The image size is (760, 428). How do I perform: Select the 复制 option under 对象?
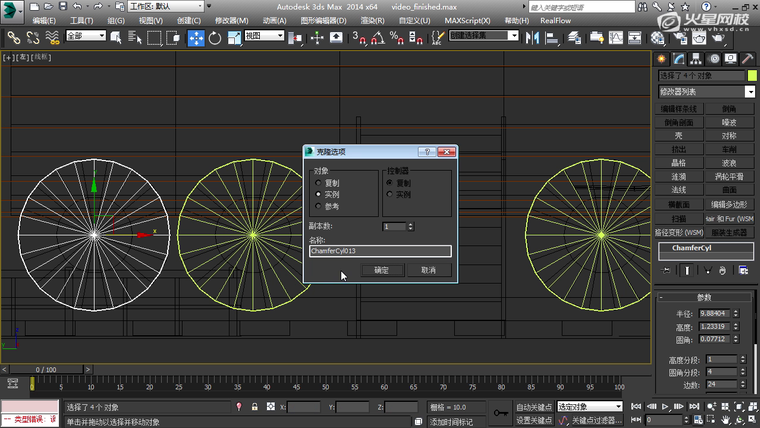click(319, 183)
